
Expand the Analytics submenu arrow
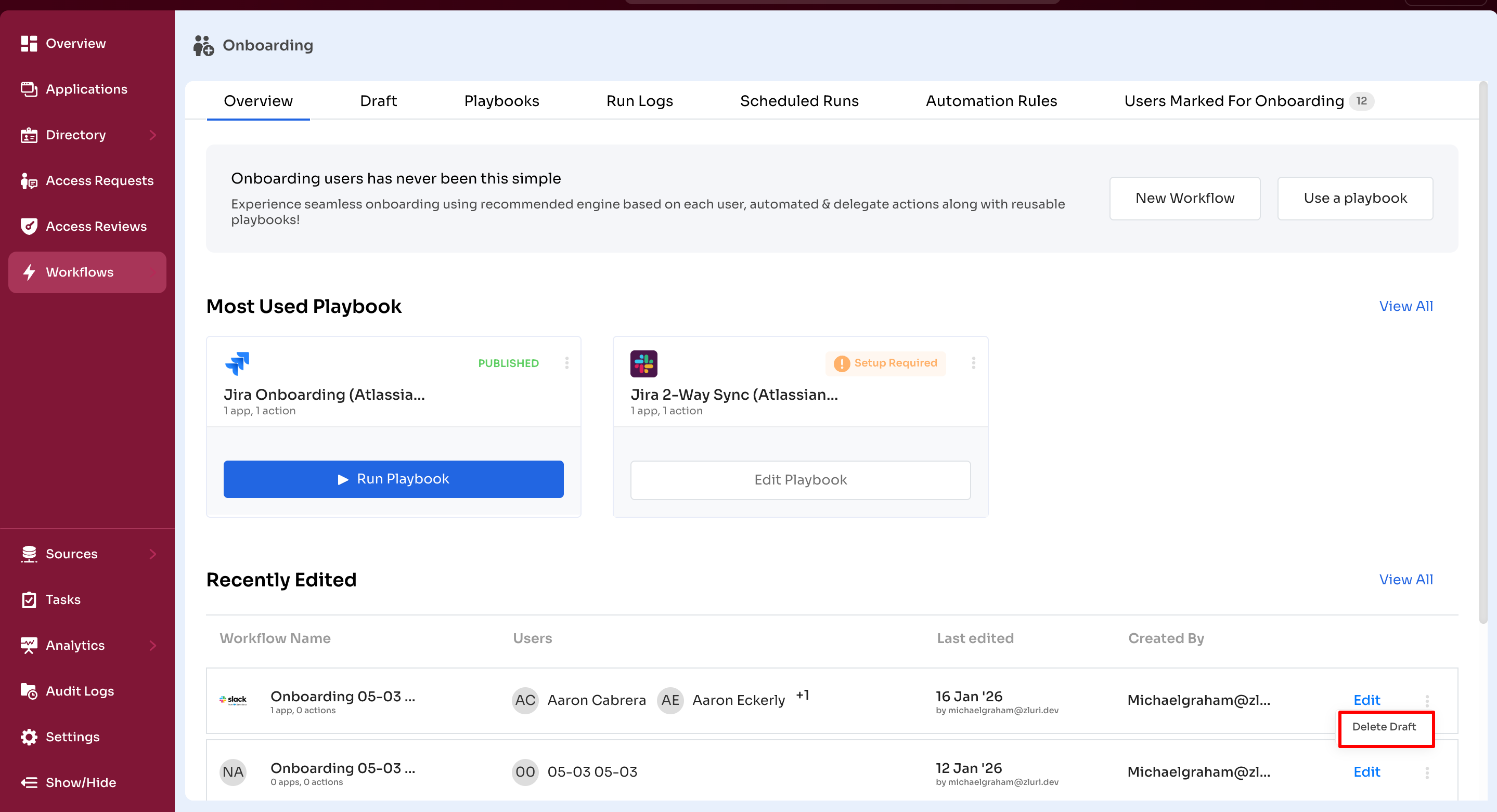(x=153, y=645)
